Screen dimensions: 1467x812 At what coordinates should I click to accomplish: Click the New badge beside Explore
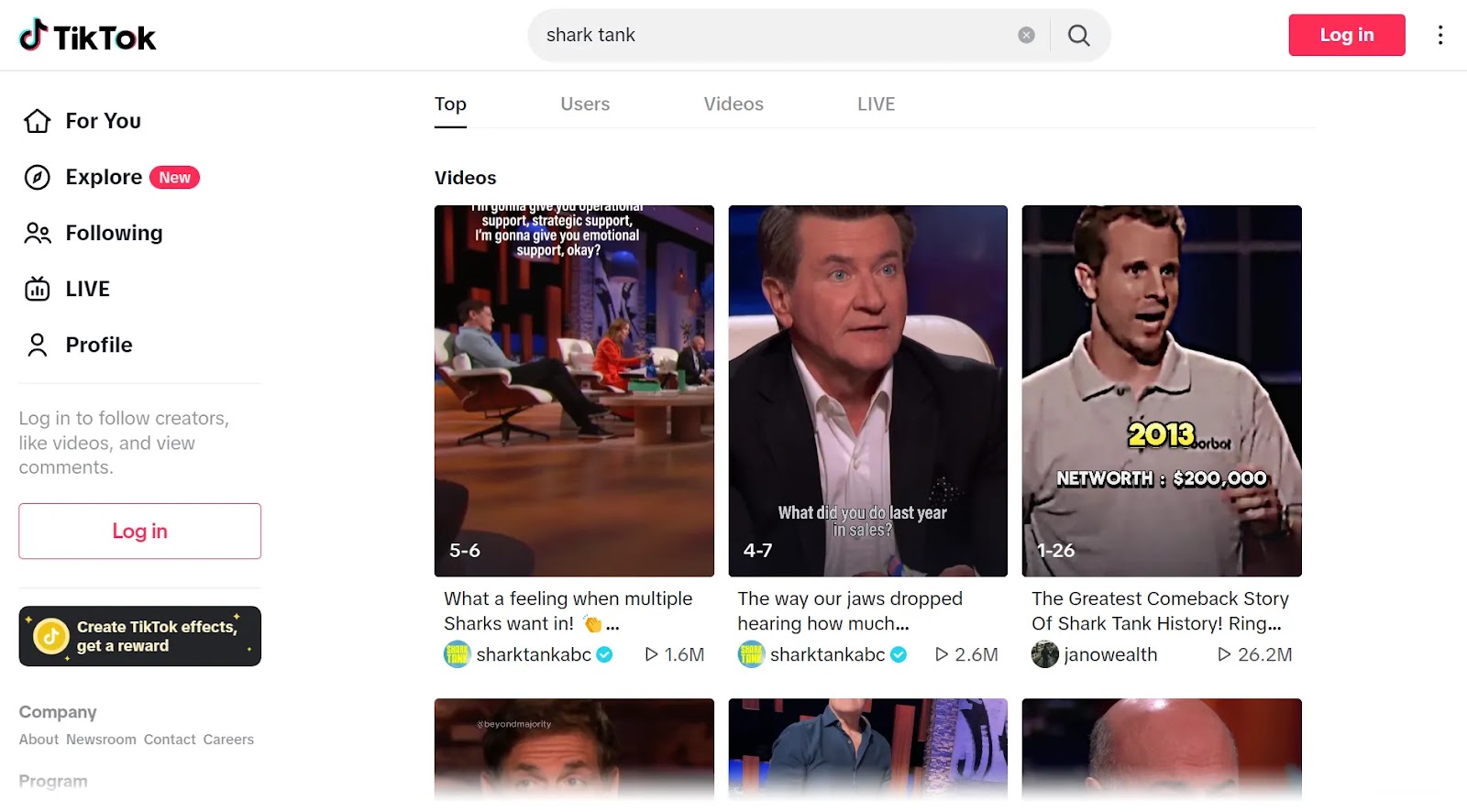click(x=174, y=177)
